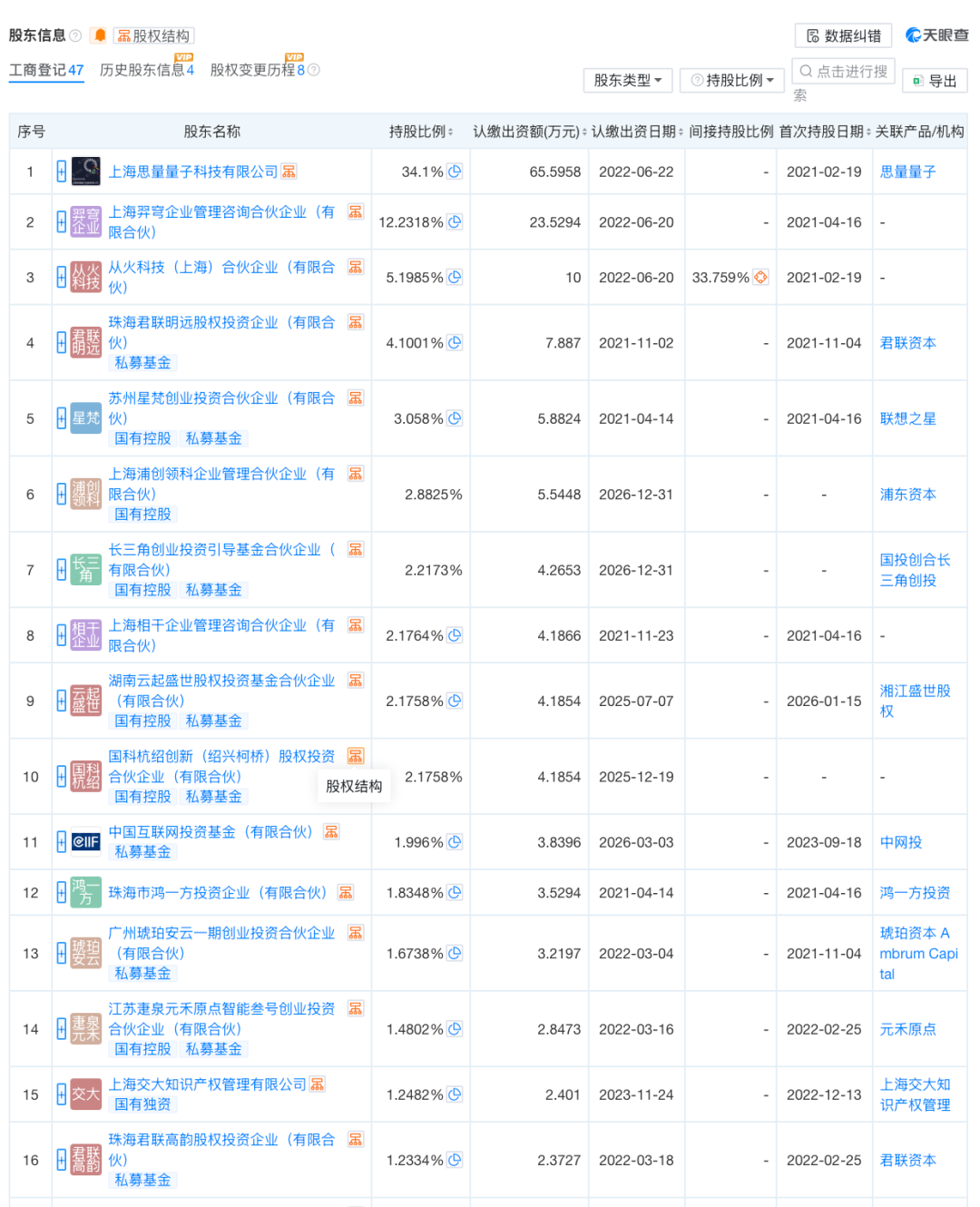Sort by 持股比例 column header

click(421, 132)
